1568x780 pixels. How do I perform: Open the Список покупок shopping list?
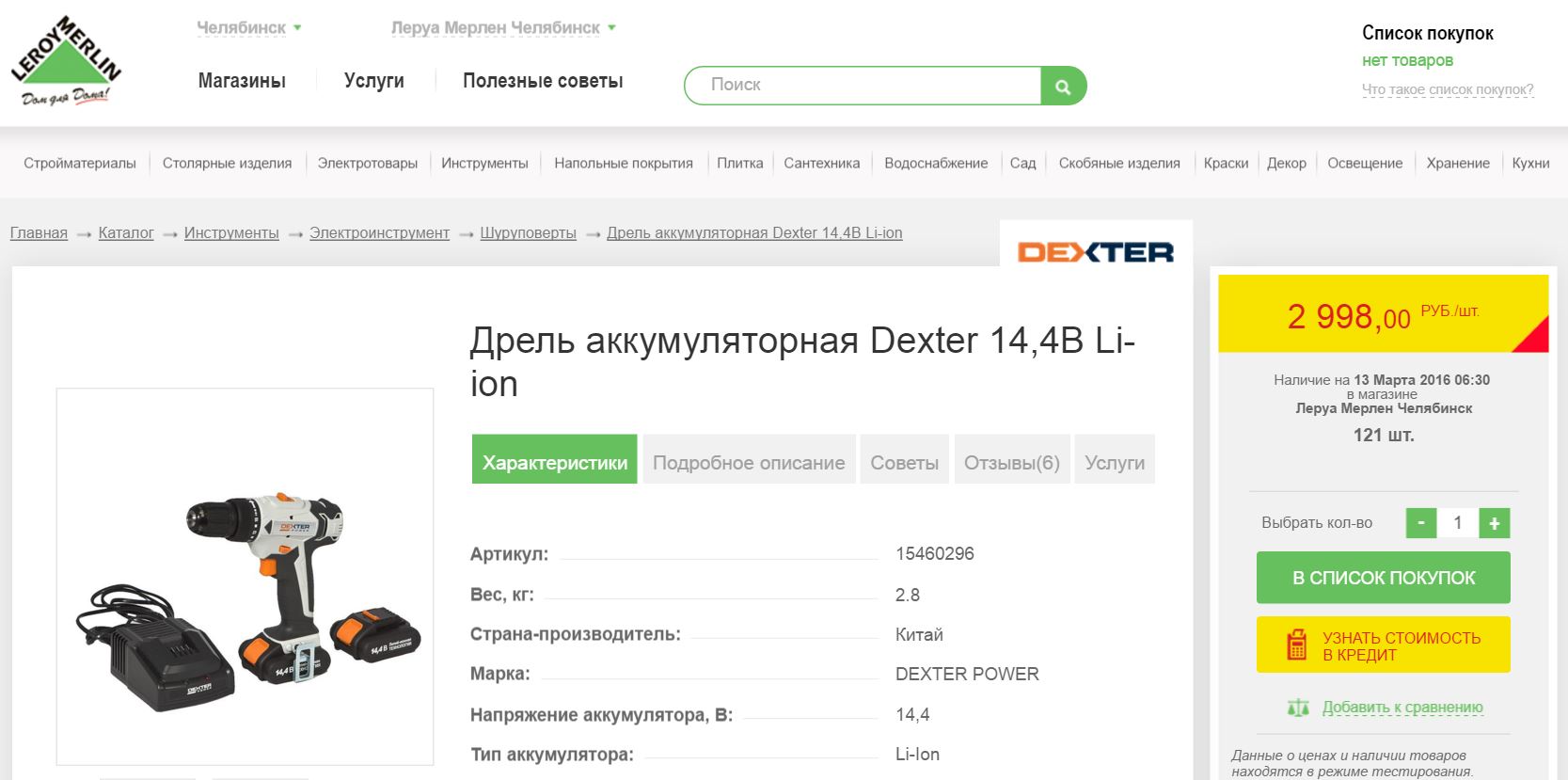pyautogui.click(x=1428, y=33)
